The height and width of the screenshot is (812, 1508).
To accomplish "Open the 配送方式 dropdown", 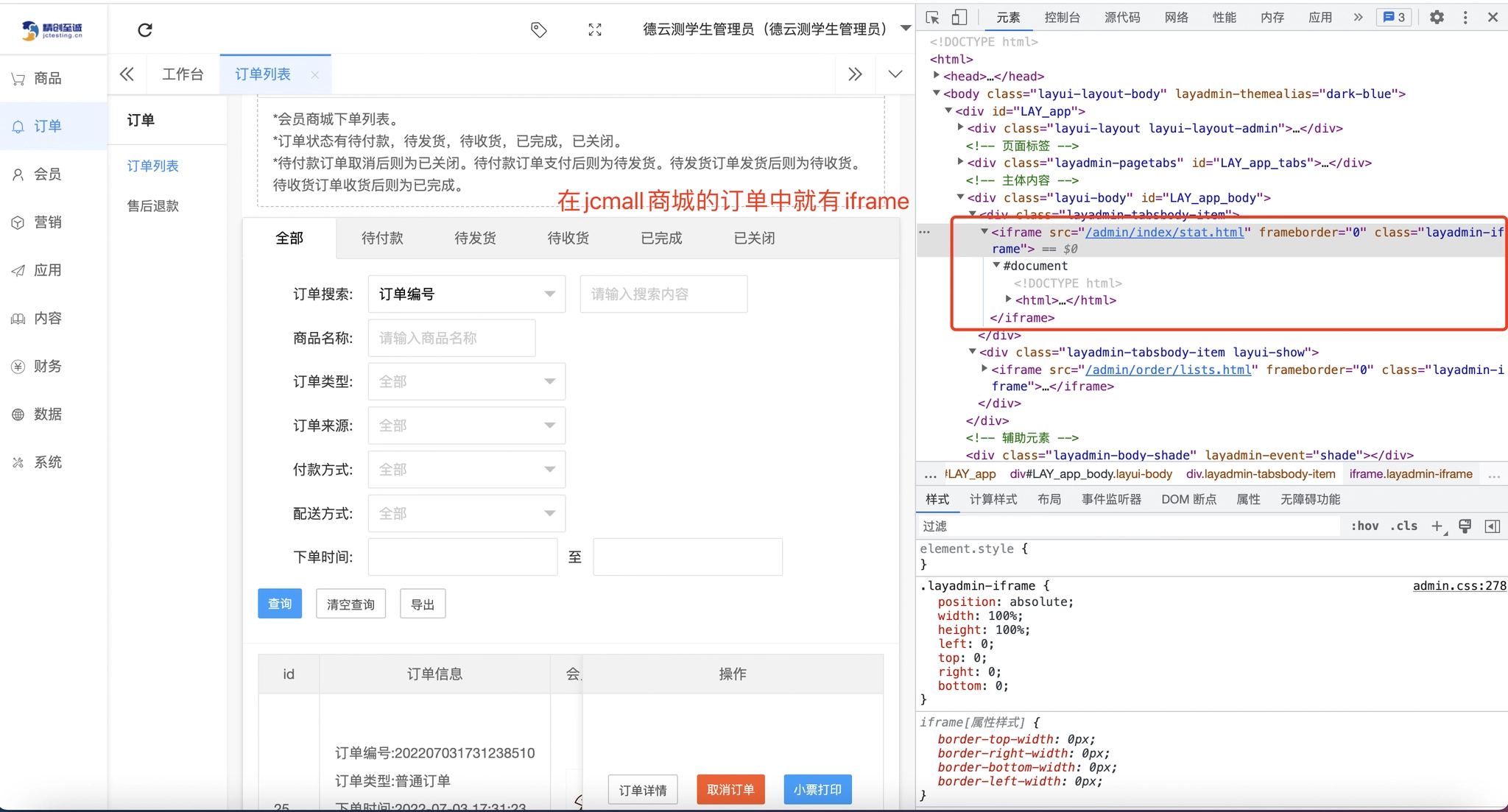I will (467, 513).
